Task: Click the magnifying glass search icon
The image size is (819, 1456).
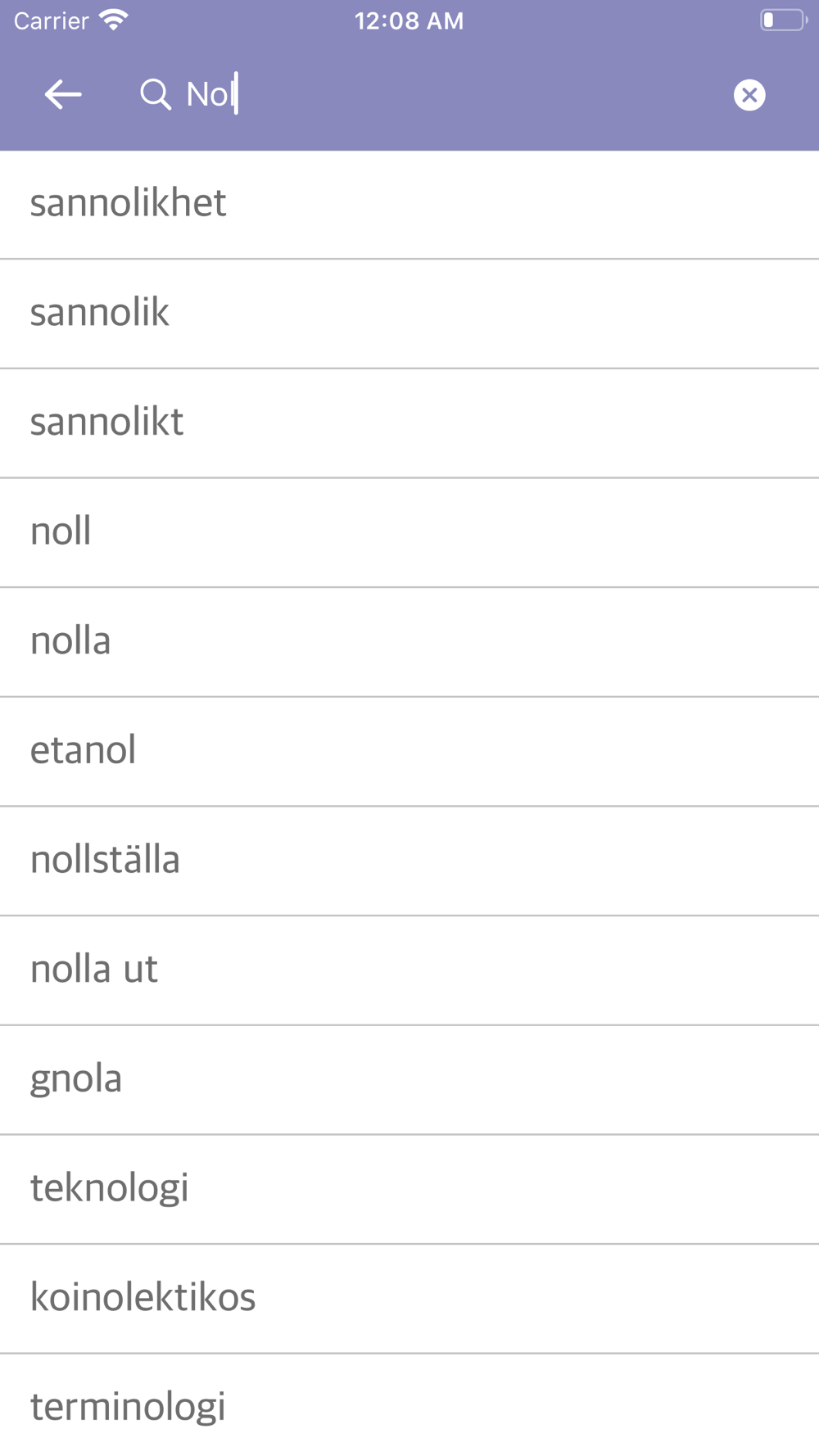Action: (155, 95)
